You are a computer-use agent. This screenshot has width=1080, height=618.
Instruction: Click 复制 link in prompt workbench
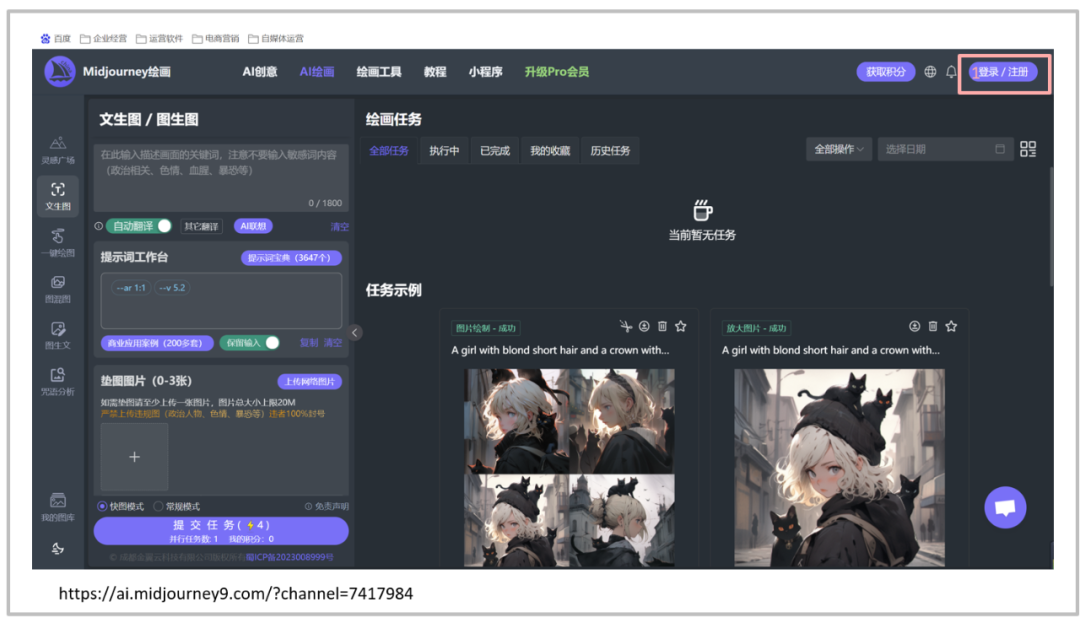309,342
